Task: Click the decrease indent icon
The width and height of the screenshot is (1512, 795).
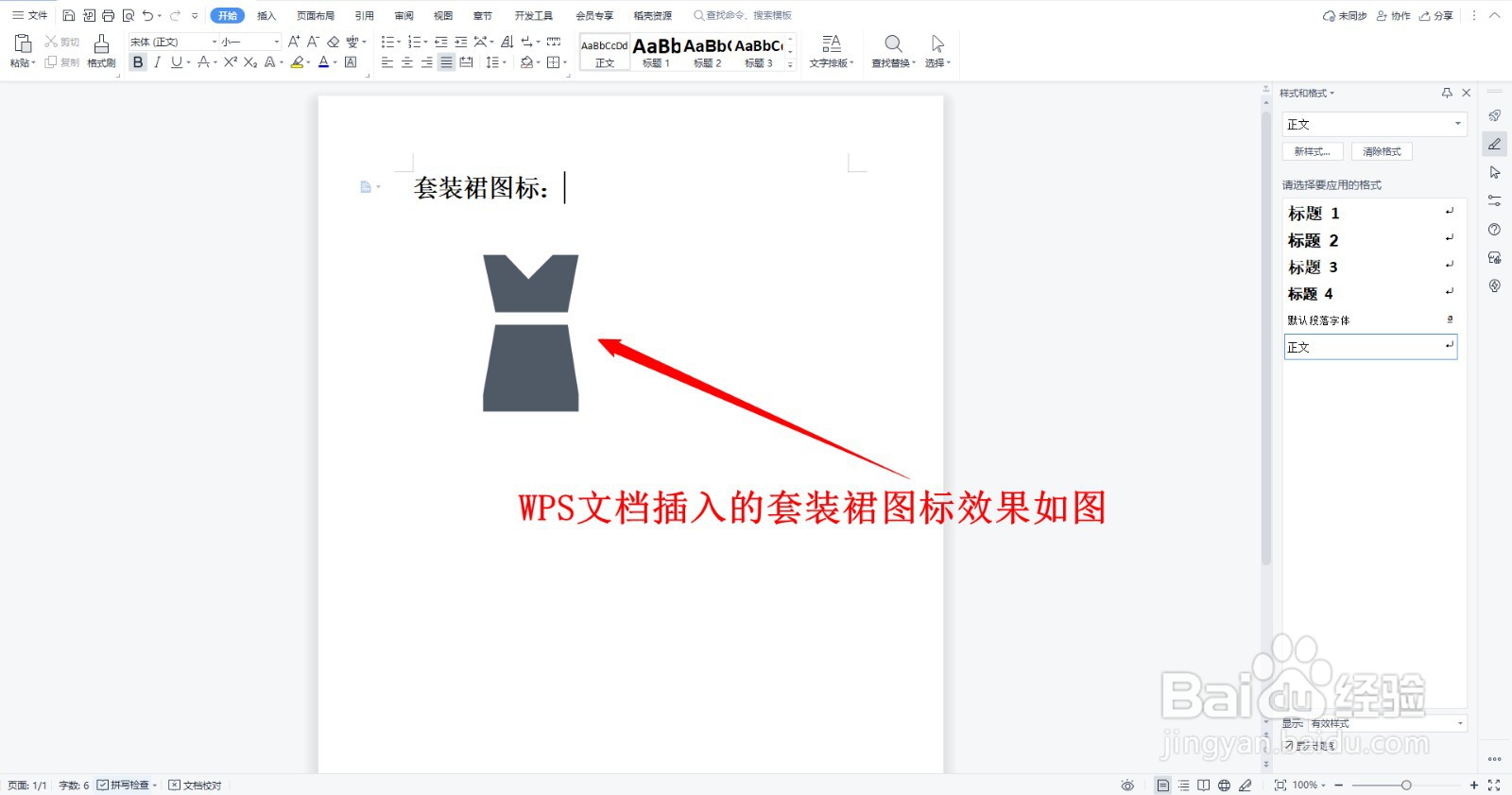Action: pos(441,42)
